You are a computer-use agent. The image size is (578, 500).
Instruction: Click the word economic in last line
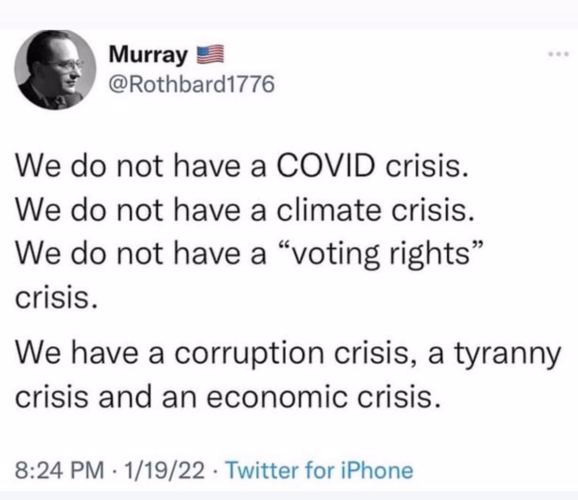tap(277, 398)
